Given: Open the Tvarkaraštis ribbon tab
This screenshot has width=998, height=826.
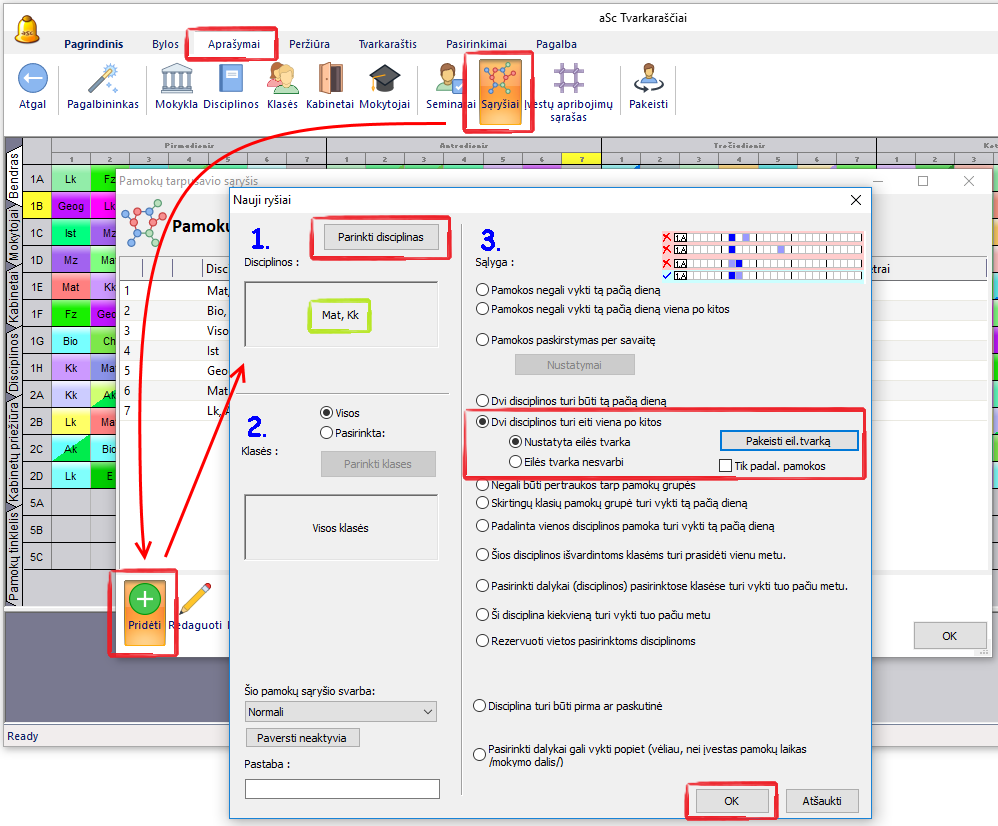Looking at the screenshot, I should [390, 44].
